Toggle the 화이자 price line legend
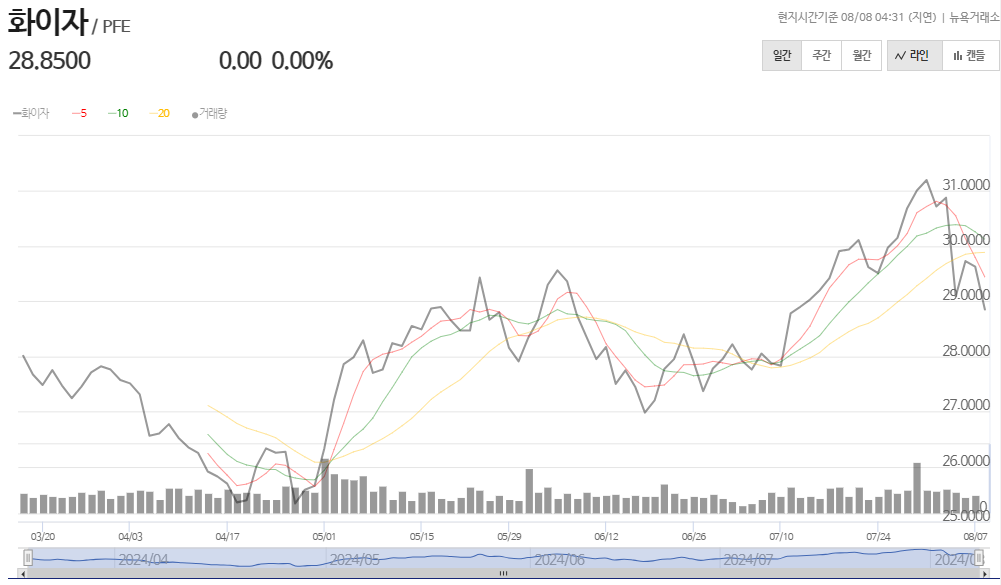The height and width of the screenshot is (585, 1001). click(x=31, y=113)
